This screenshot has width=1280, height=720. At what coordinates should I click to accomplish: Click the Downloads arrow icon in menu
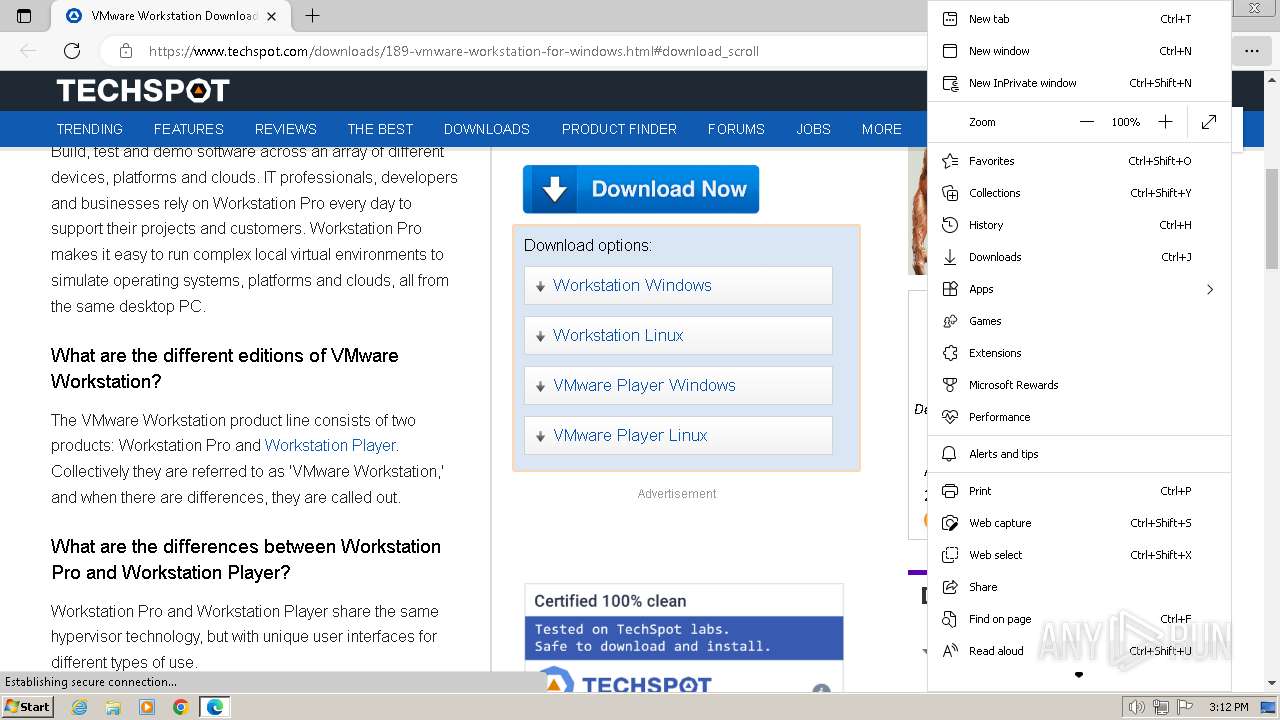(950, 257)
